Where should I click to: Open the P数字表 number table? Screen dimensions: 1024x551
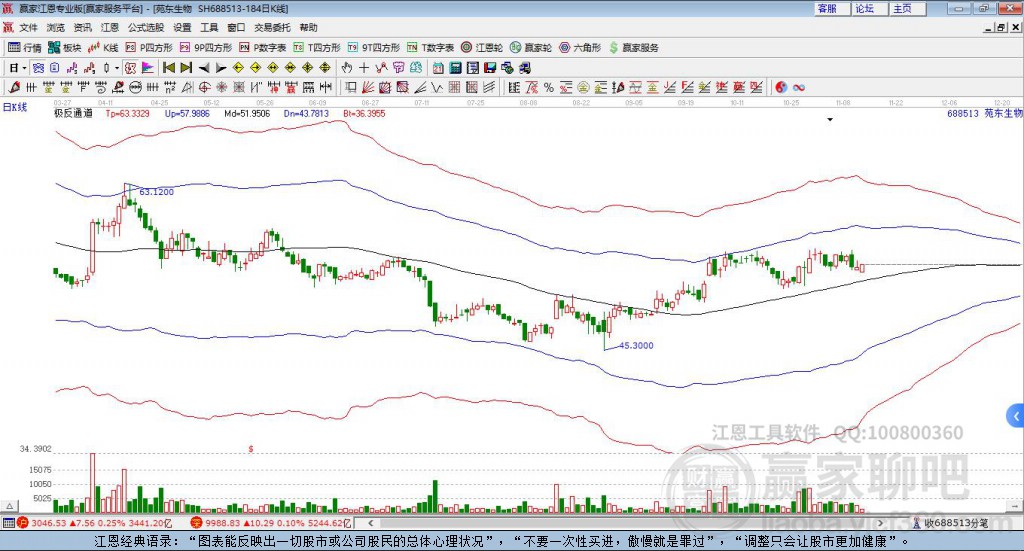pyautogui.click(x=263, y=48)
